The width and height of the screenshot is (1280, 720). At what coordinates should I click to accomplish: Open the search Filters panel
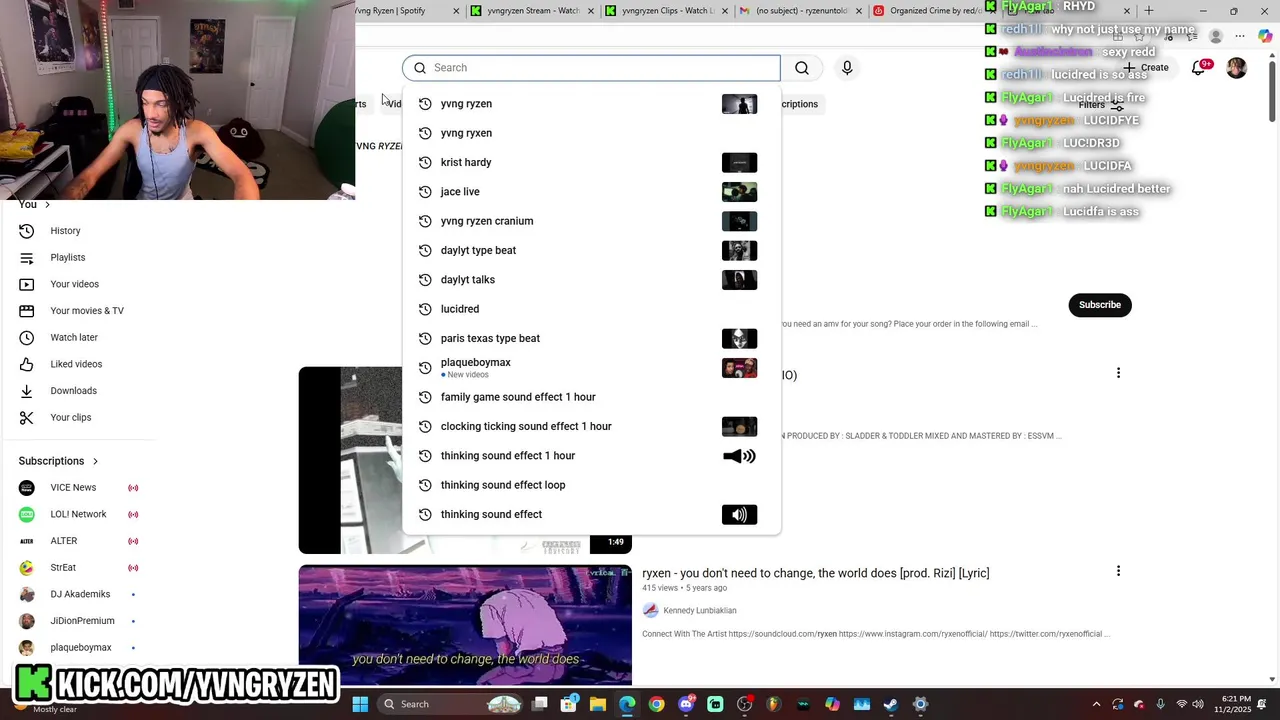(1101, 105)
